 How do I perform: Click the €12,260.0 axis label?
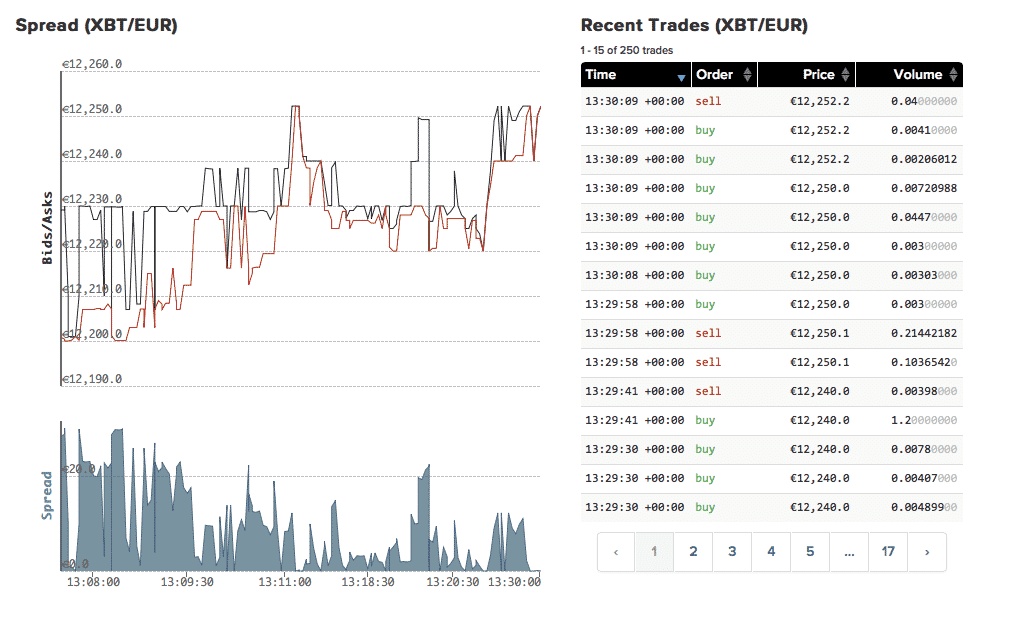(91, 64)
